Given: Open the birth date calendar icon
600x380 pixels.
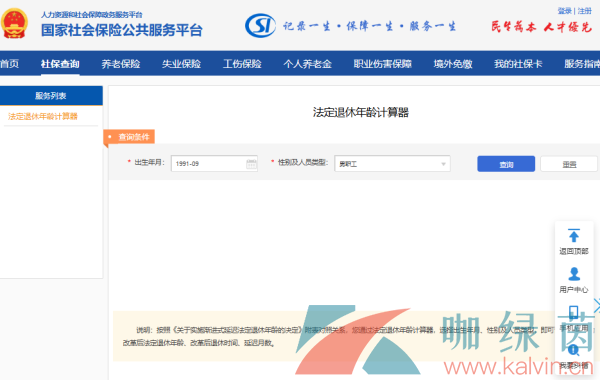Looking at the screenshot, I should tap(251, 163).
